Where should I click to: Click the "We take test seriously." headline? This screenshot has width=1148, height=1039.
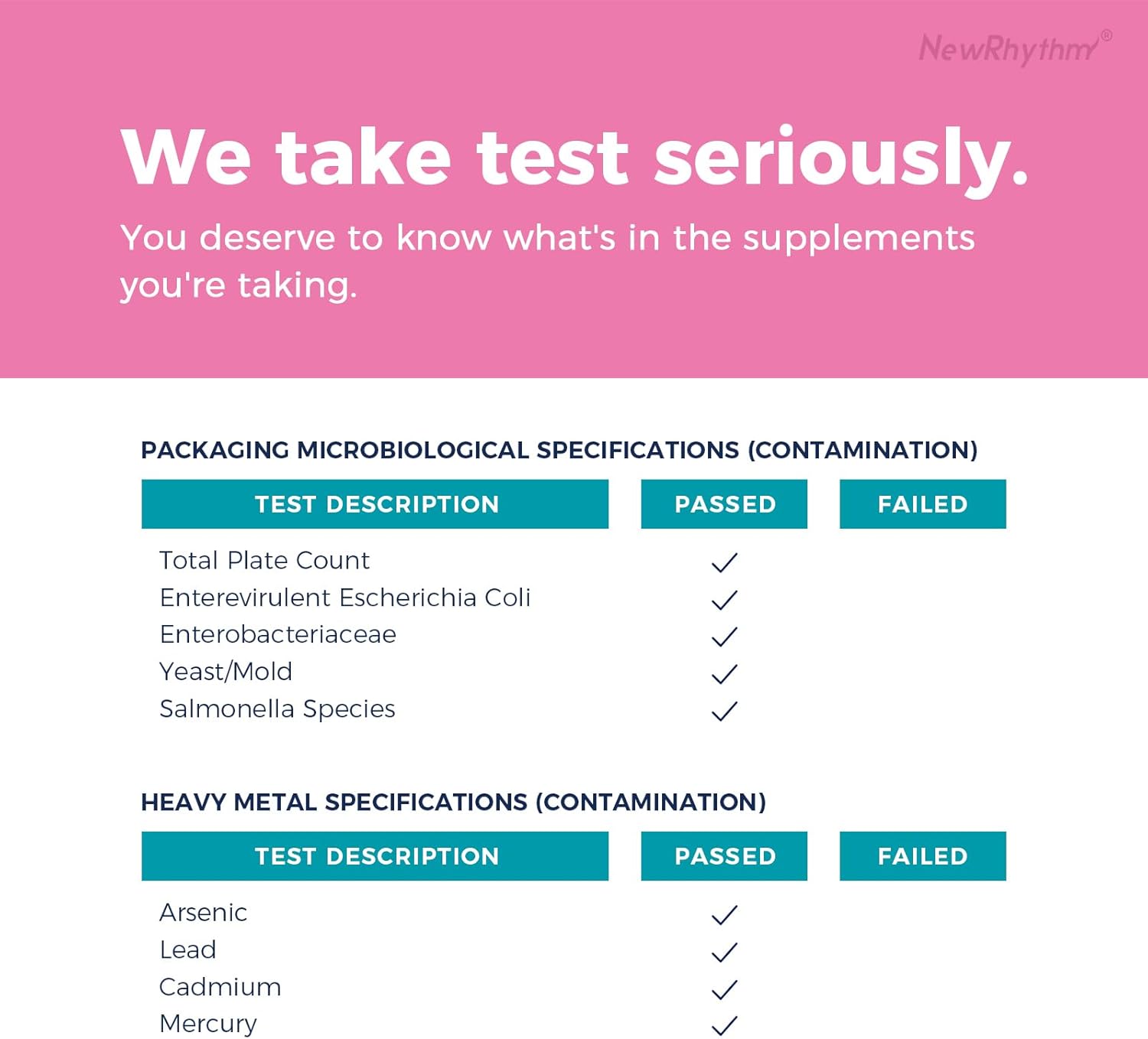574,157
